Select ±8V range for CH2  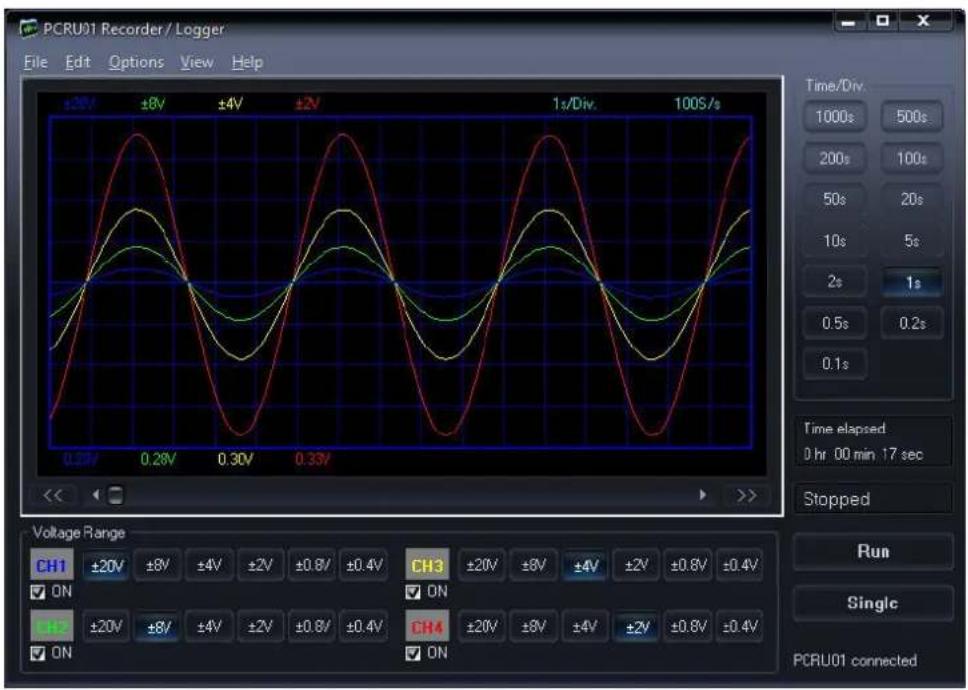[x=158, y=627]
